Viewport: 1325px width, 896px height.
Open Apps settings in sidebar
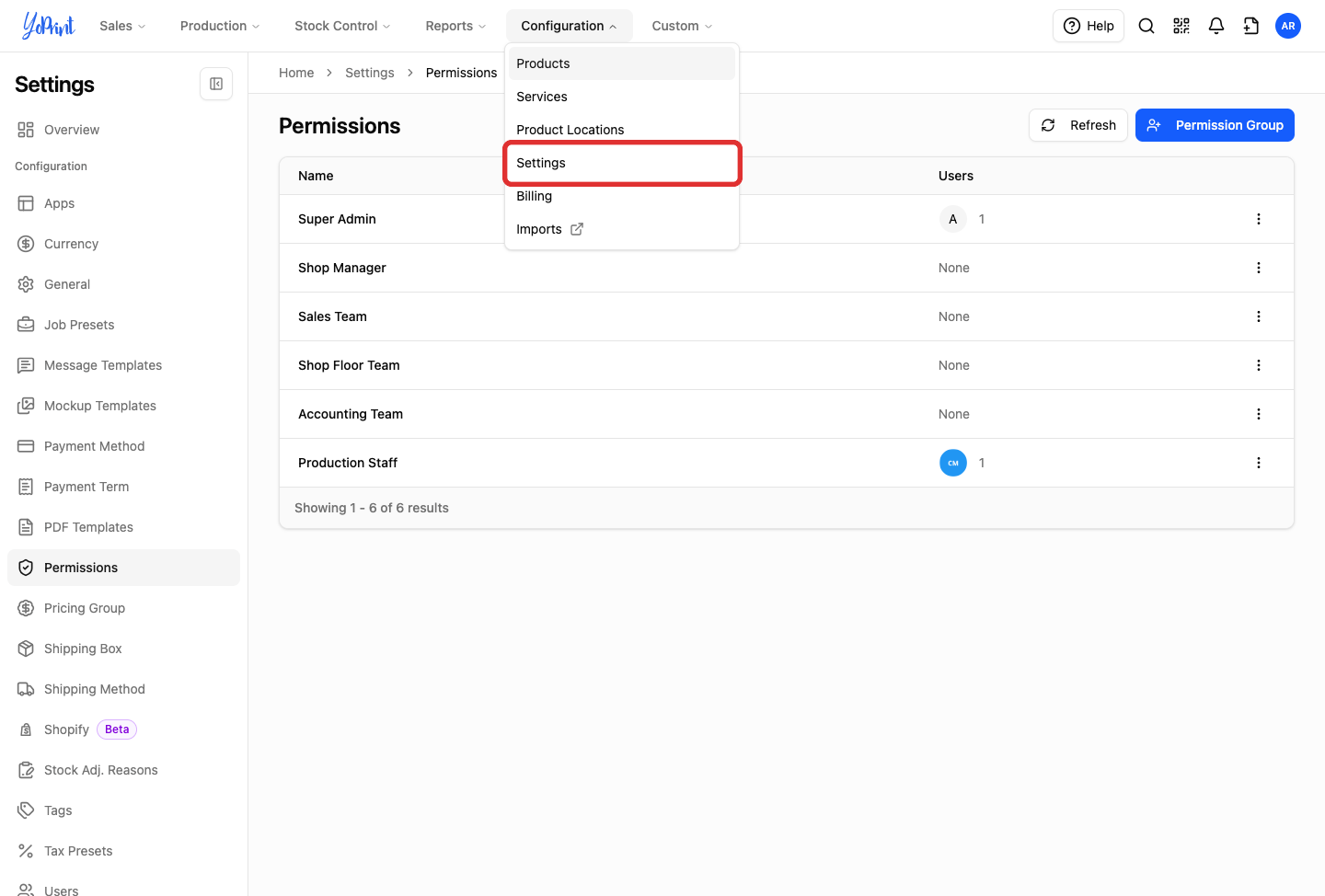coord(123,203)
